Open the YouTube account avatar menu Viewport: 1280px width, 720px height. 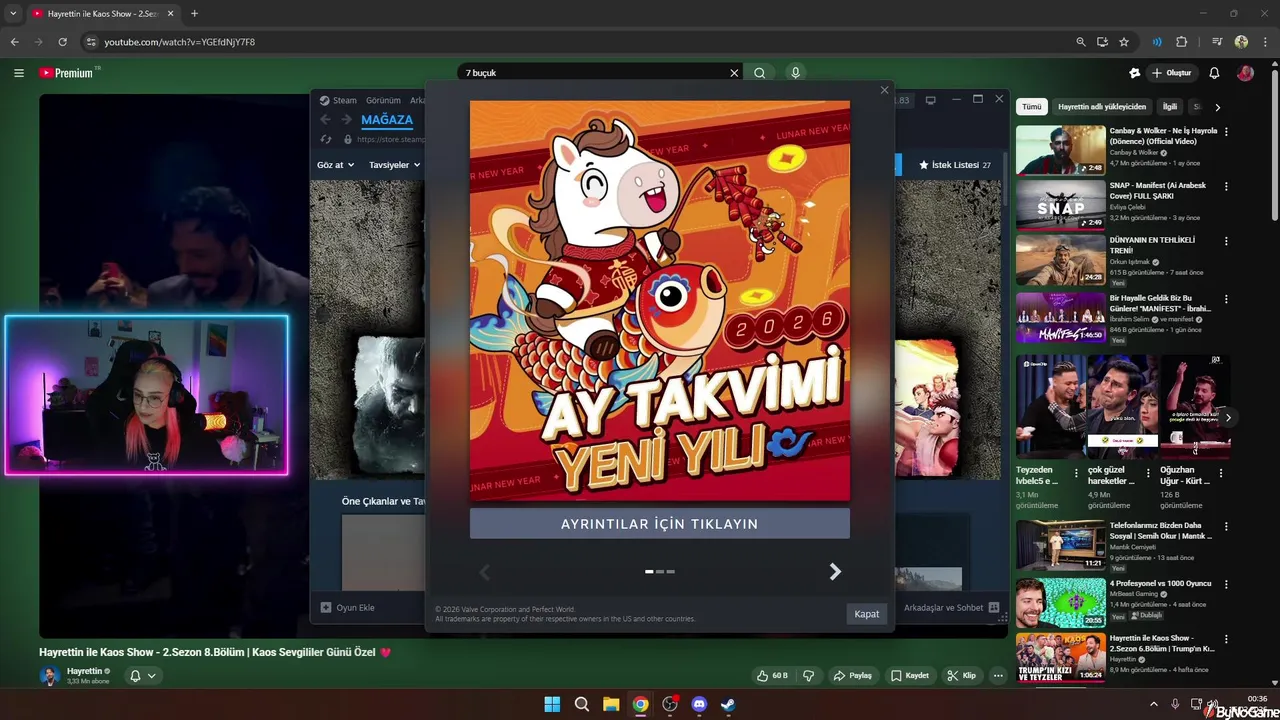pos(1245,73)
